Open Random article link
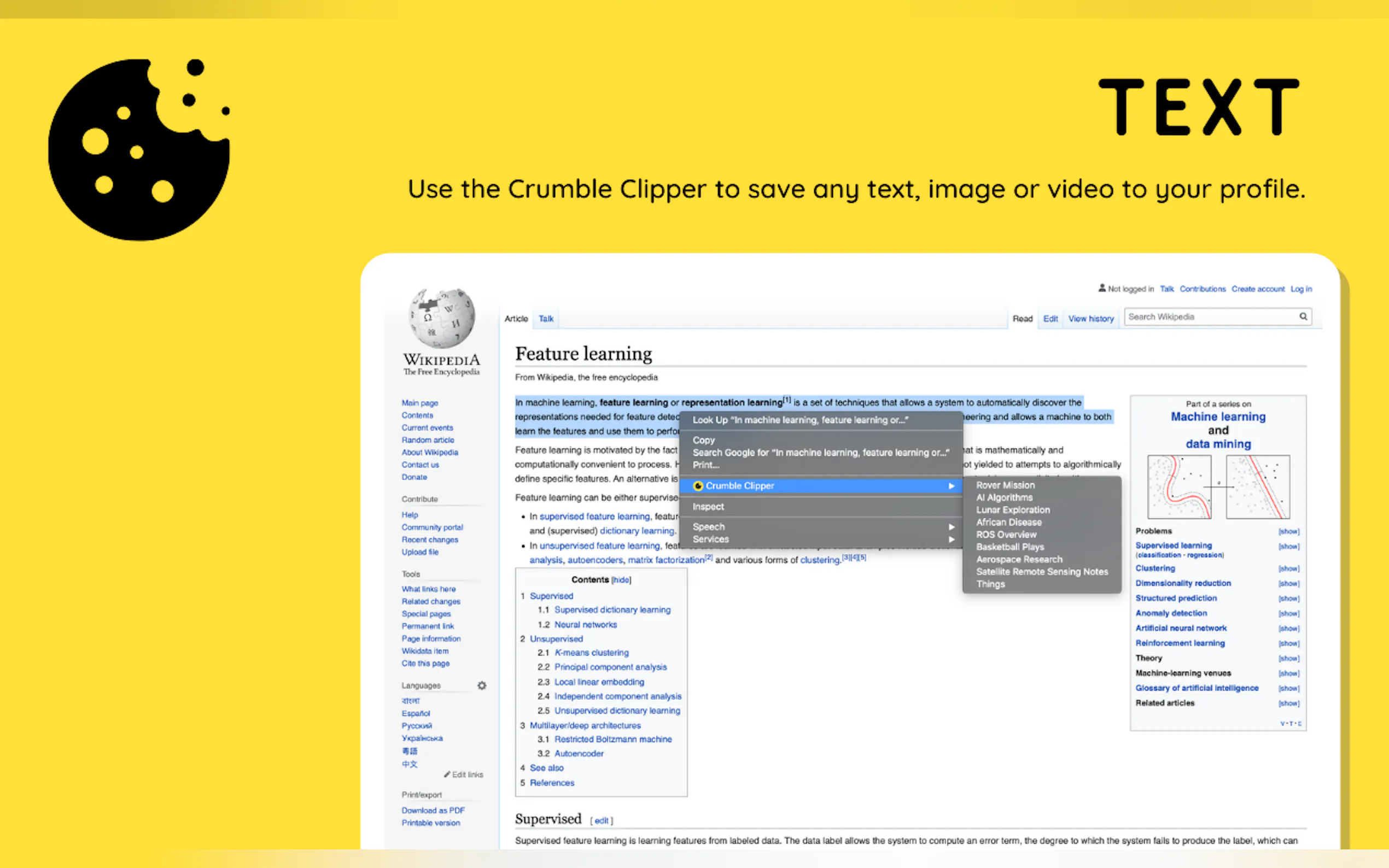The height and width of the screenshot is (868, 1389). click(428, 440)
